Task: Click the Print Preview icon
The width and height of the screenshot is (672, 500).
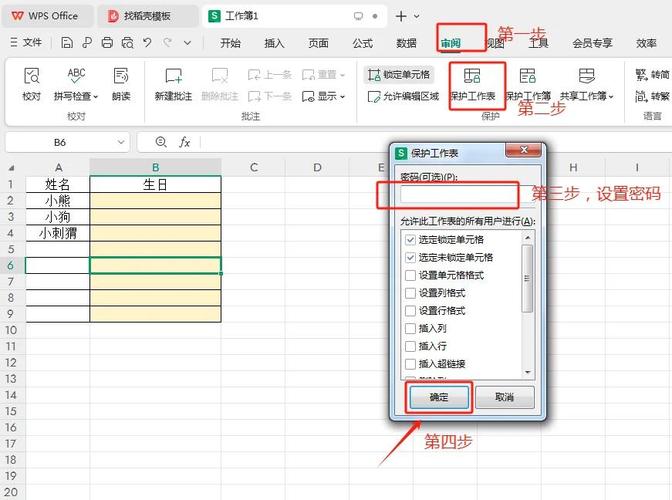Action: pos(127,42)
